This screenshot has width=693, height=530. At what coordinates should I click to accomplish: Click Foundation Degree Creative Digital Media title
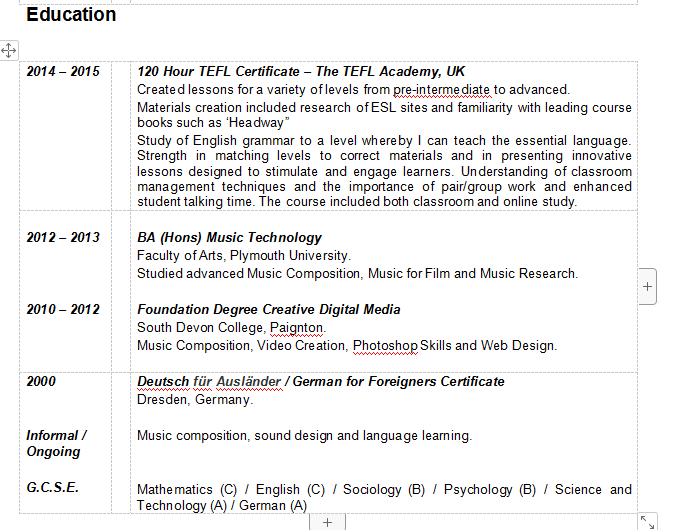click(268, 310)
